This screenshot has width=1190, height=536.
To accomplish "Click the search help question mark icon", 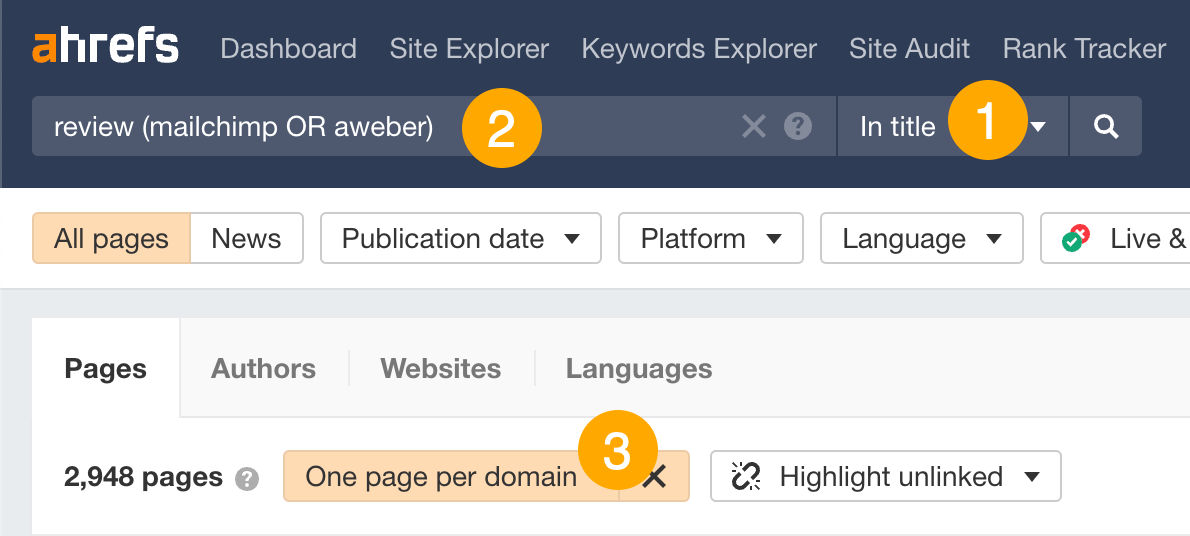I will pyautogui.click(x=797, y=126).
